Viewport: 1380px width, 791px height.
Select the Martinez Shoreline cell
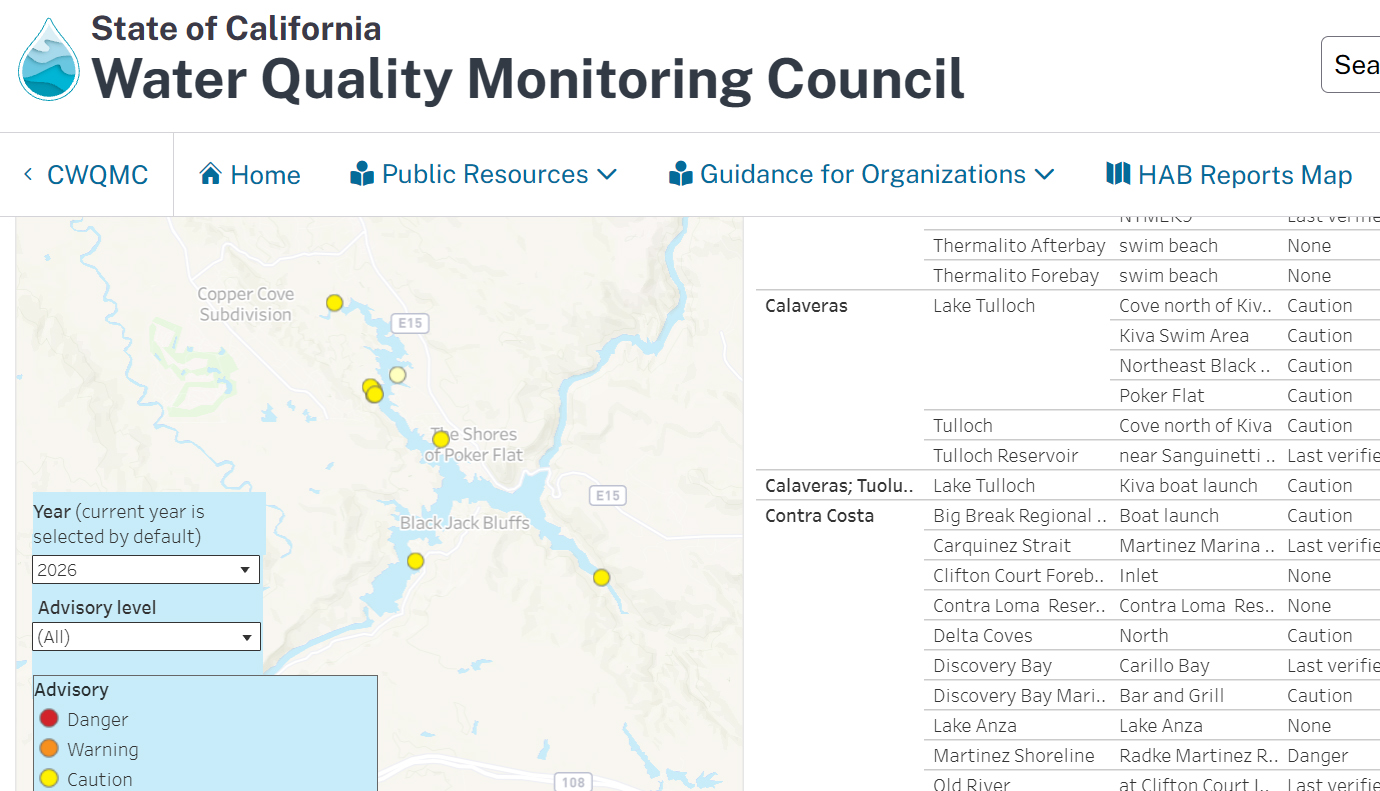(1019, 756)
